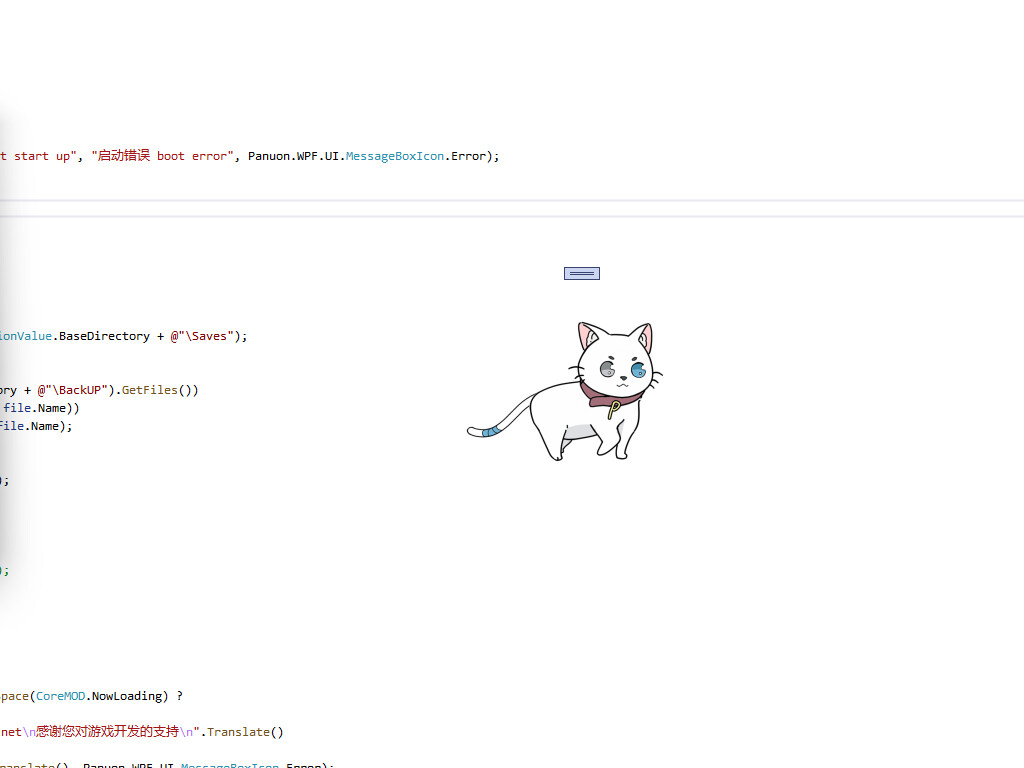Click the hamburger menu button above the cat
1024x768 pixels.
581,272
